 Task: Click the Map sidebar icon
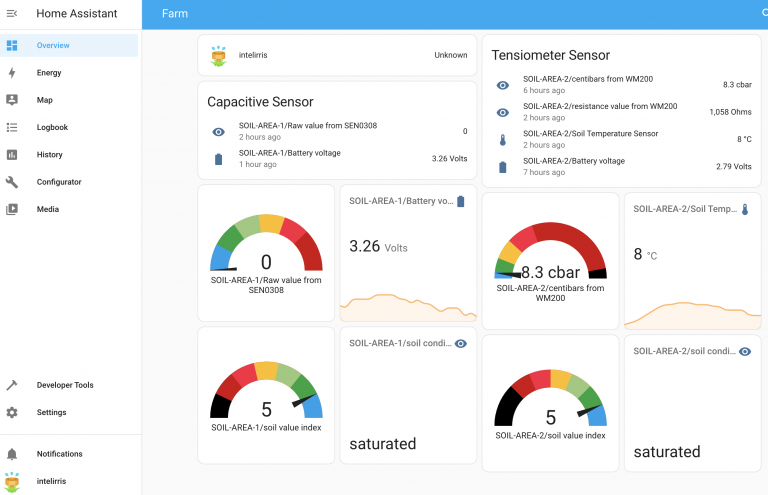pos(12,100)
